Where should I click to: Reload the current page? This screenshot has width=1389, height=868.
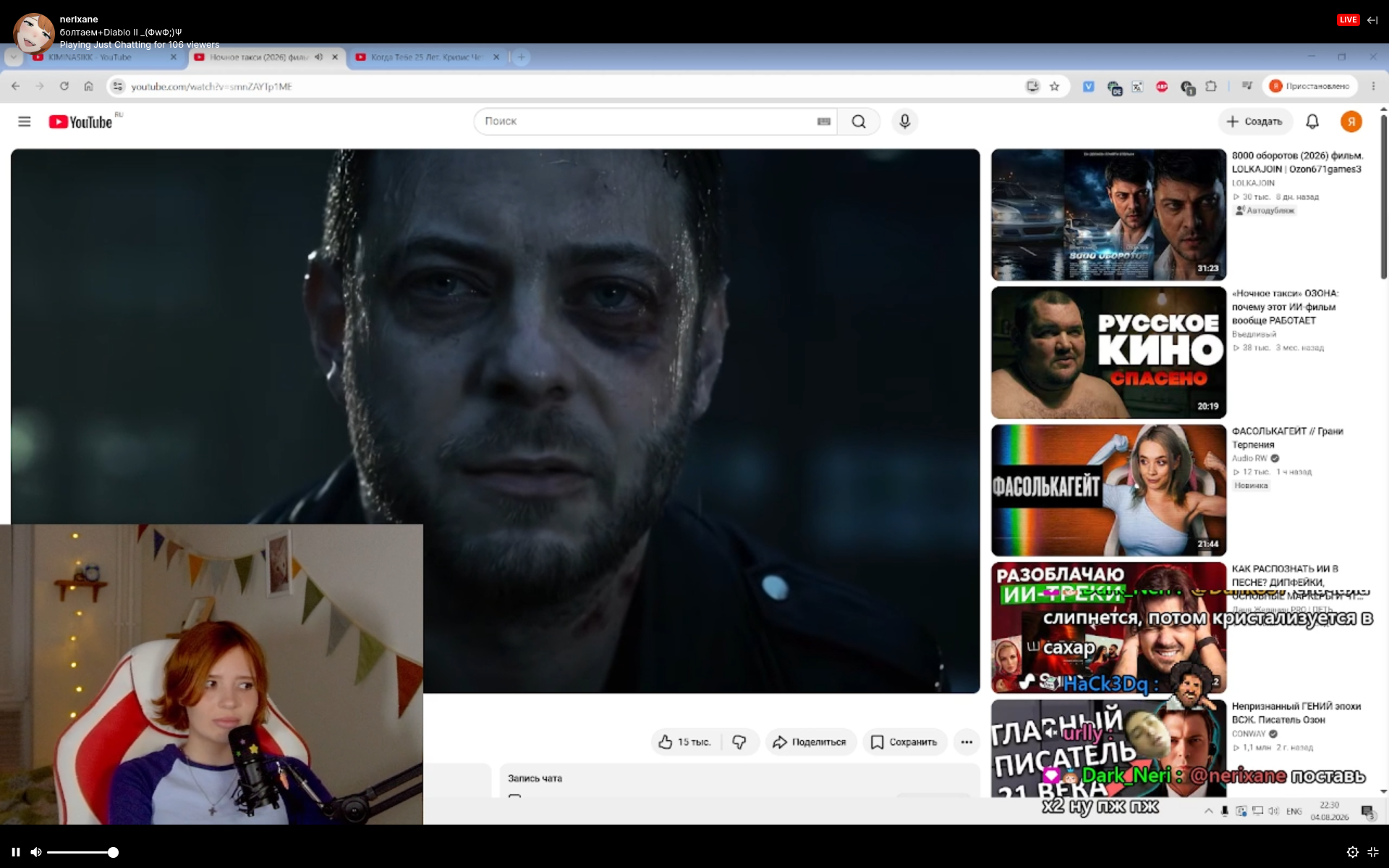(x=64, y=86)
